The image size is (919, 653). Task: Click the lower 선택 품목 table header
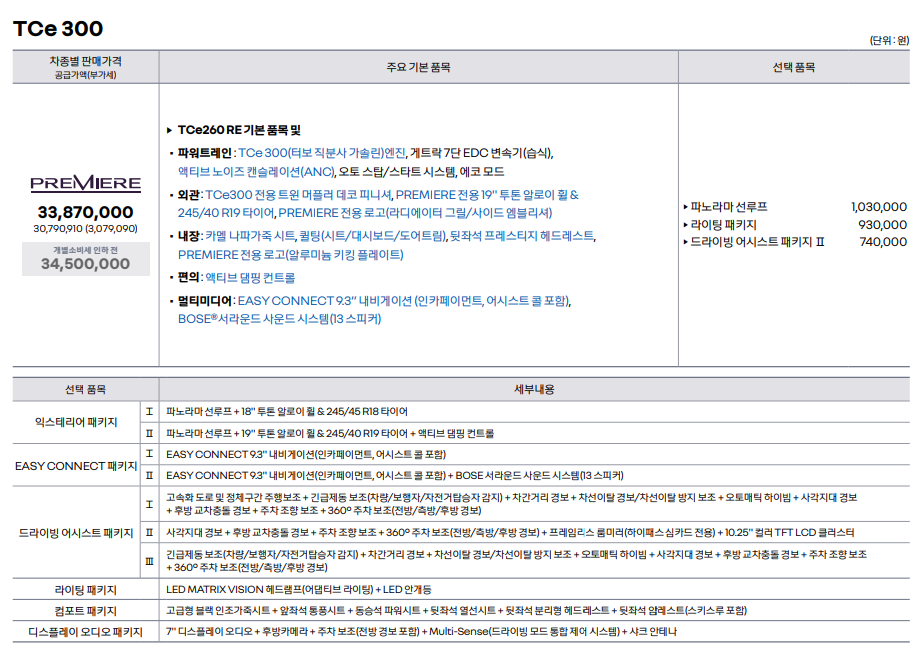pyautogui.click(x=86, y=389)
